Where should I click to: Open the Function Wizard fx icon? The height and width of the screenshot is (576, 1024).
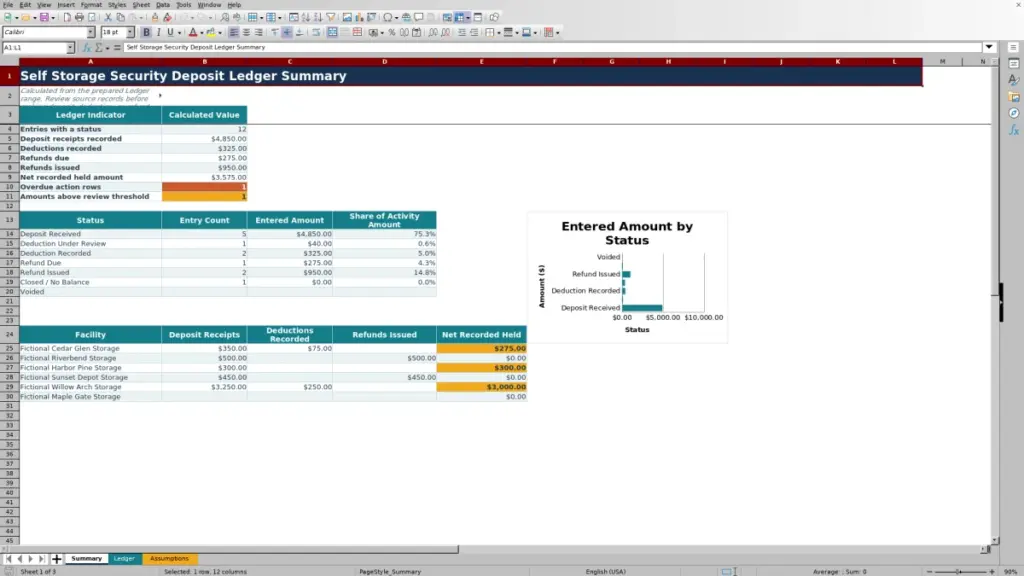point(86,47)
